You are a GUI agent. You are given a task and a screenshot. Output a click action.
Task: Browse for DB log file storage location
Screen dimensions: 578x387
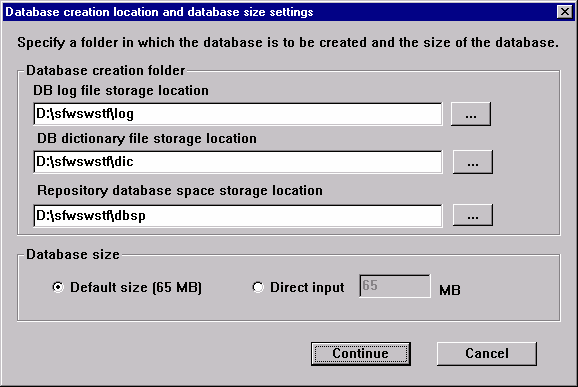coord(471,114)
